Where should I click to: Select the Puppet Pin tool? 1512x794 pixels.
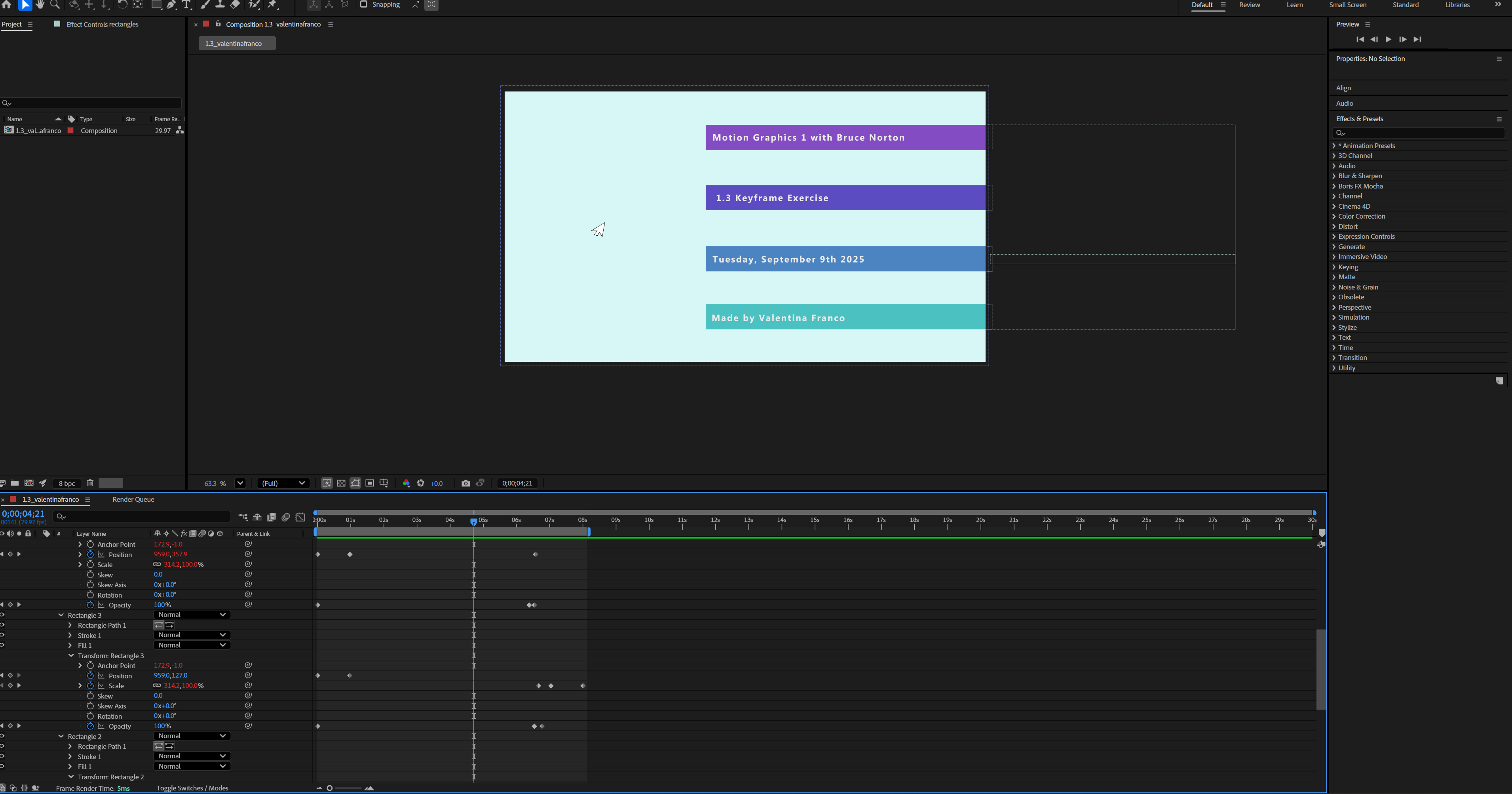pos(272,5)
